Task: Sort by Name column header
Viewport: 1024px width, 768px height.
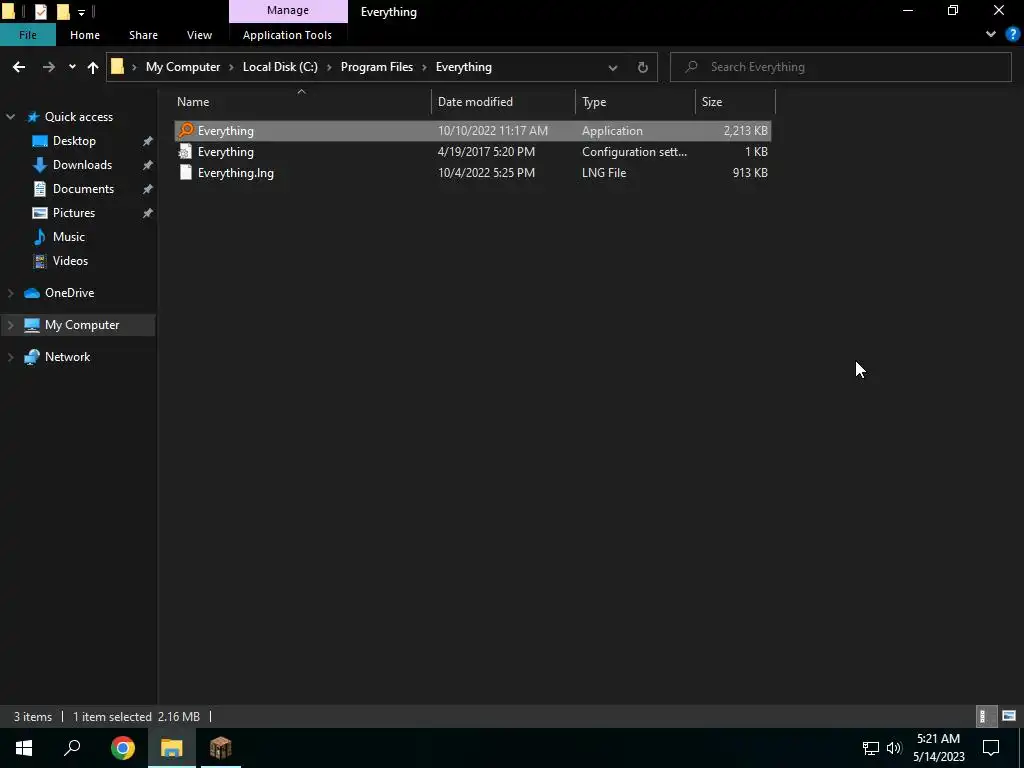Action: [301, 102]
